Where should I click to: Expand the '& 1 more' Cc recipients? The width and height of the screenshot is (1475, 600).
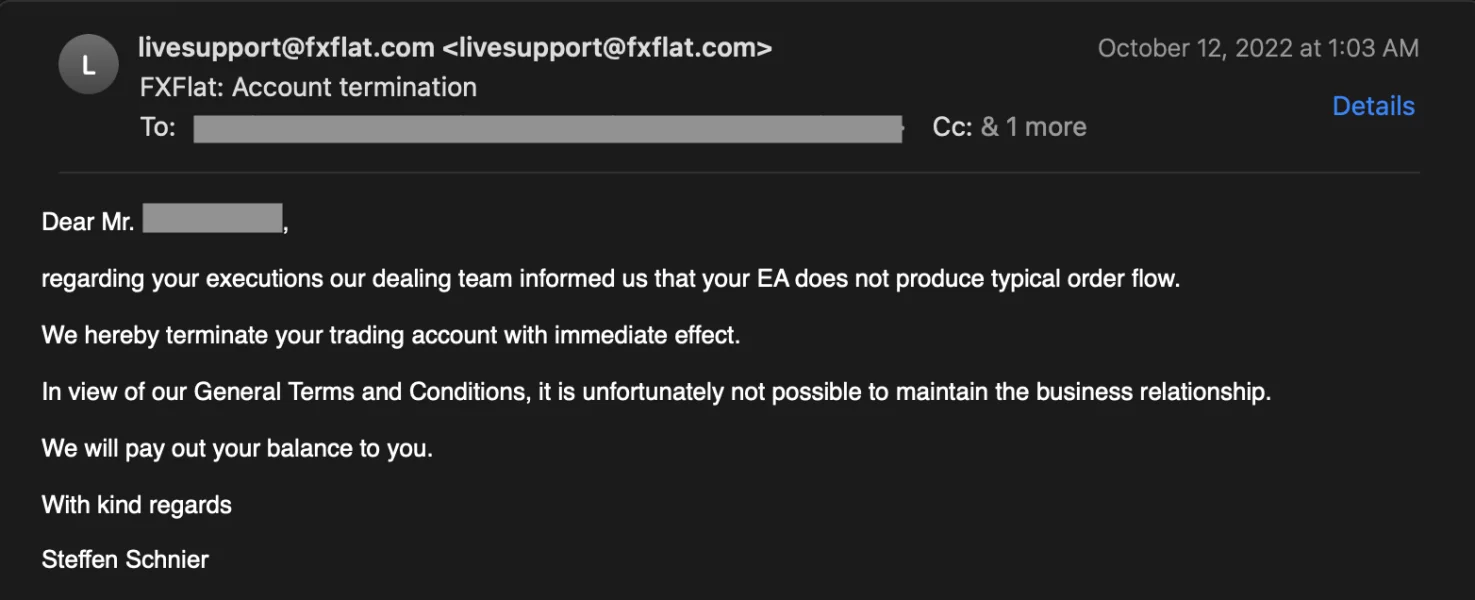[1033, 127]
